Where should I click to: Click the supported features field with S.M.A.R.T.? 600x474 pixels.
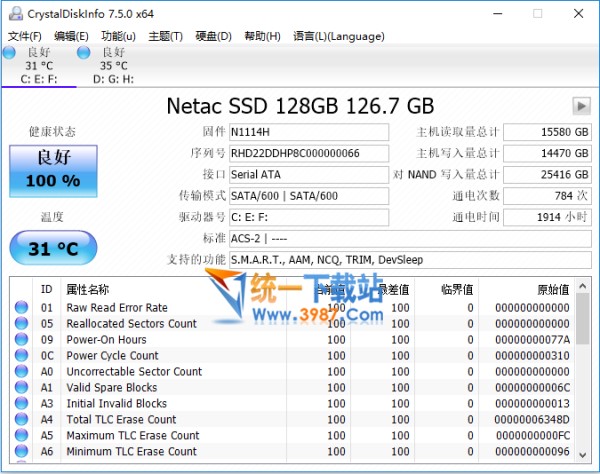coord(410,260)
